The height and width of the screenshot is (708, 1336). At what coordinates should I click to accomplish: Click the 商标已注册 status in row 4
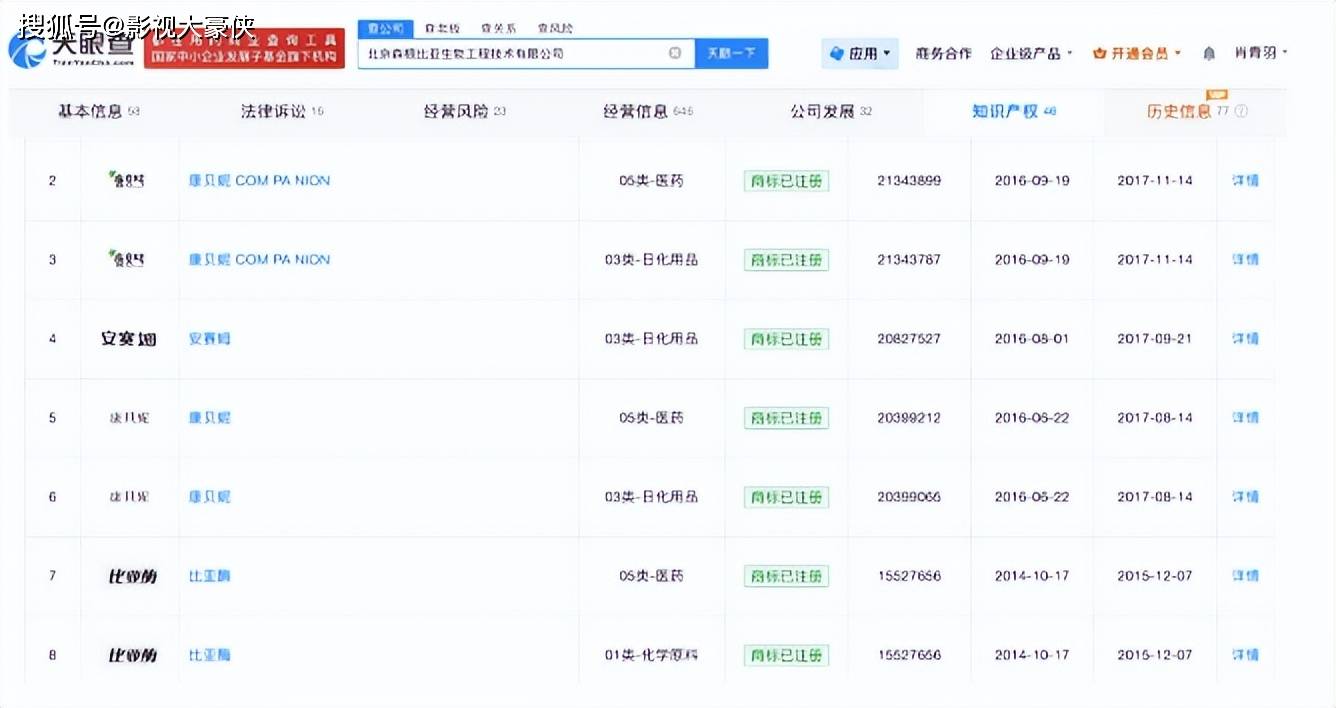tap(786, 339)
